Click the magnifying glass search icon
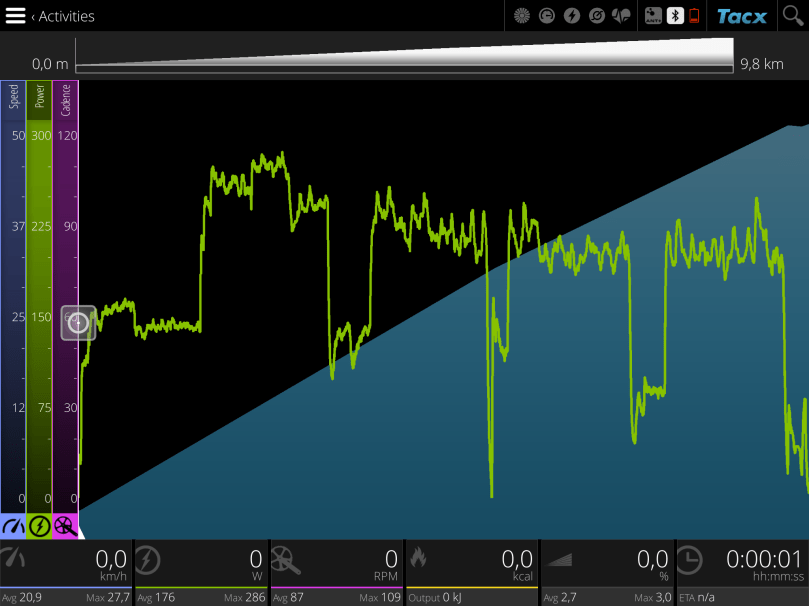The height and width of the screenshot is (606, 809). tap(792, 15)
